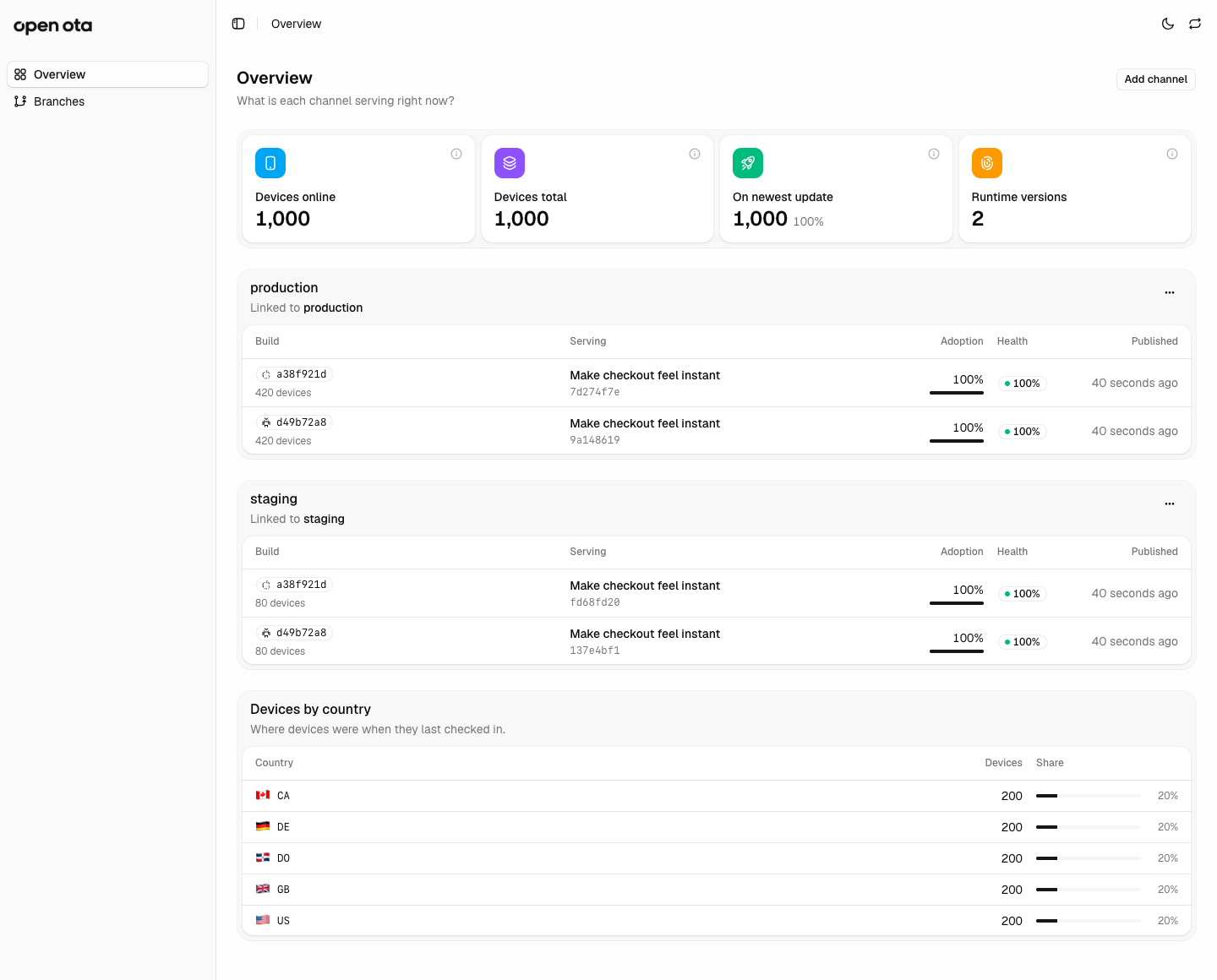
Task: Click the Add channel button
Action: click(1155, 79)
